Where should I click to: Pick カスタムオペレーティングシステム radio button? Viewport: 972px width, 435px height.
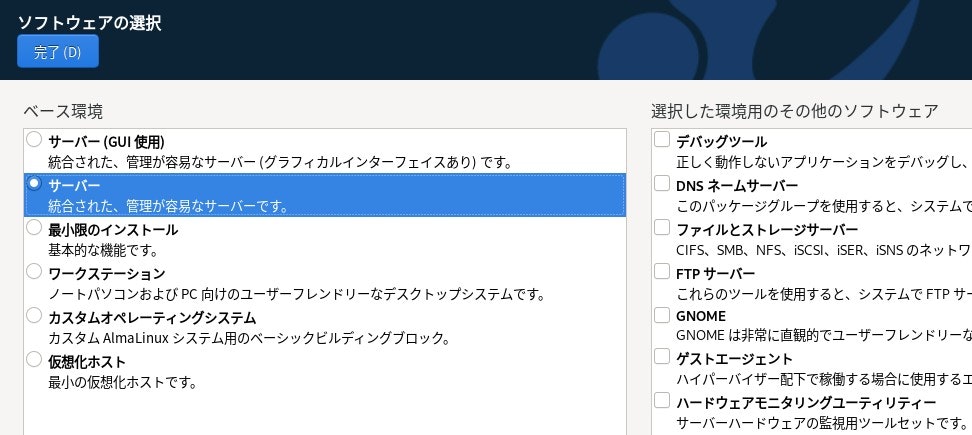(x=34, y=316)
